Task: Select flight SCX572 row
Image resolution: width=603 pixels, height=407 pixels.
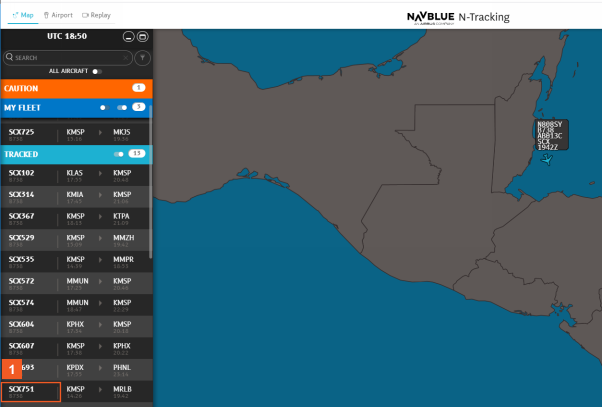Action: [x=75, y=284]
